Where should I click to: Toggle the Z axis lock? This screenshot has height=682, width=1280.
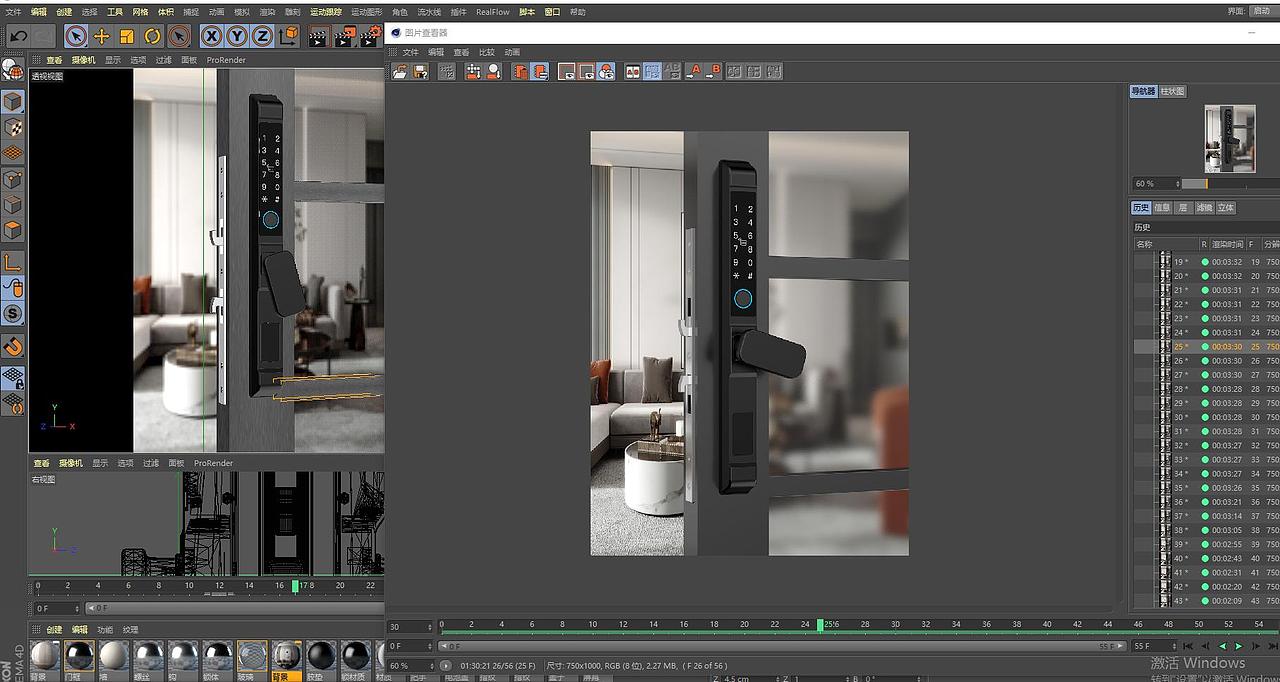[x=262, y=36]
